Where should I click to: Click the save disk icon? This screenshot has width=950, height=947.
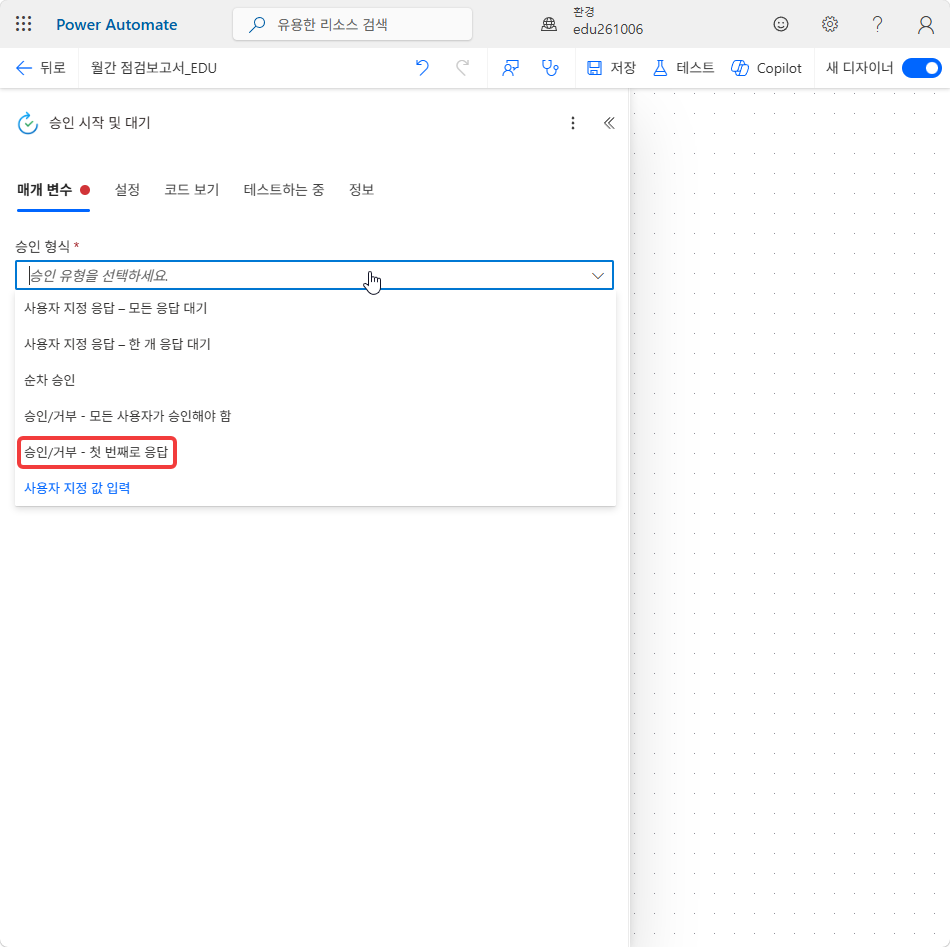[594, 68]
